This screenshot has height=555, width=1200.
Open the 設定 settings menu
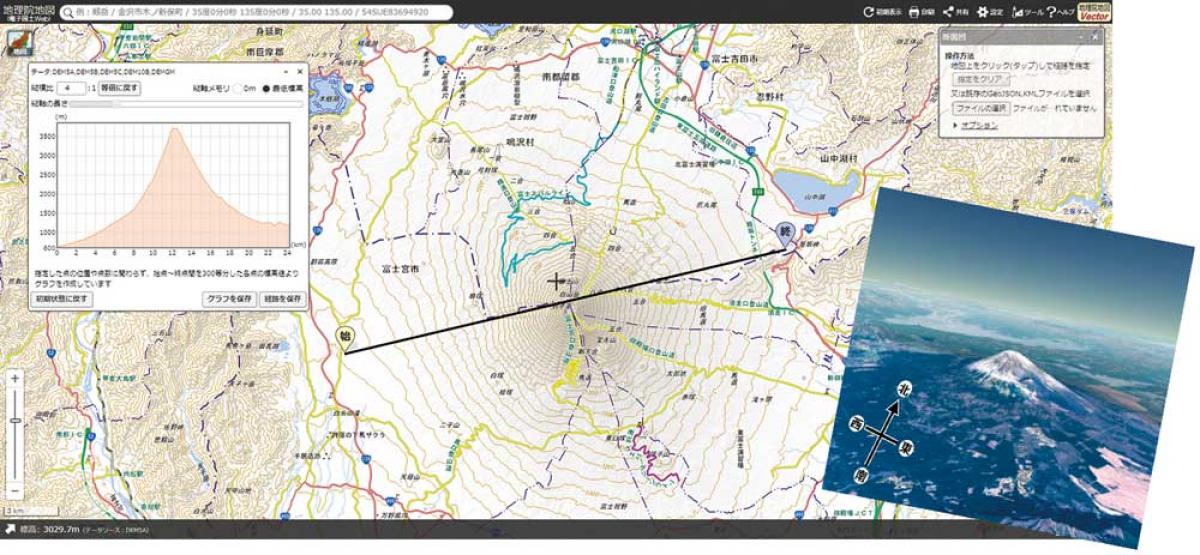pyautogui.click(x=990, y=12)
